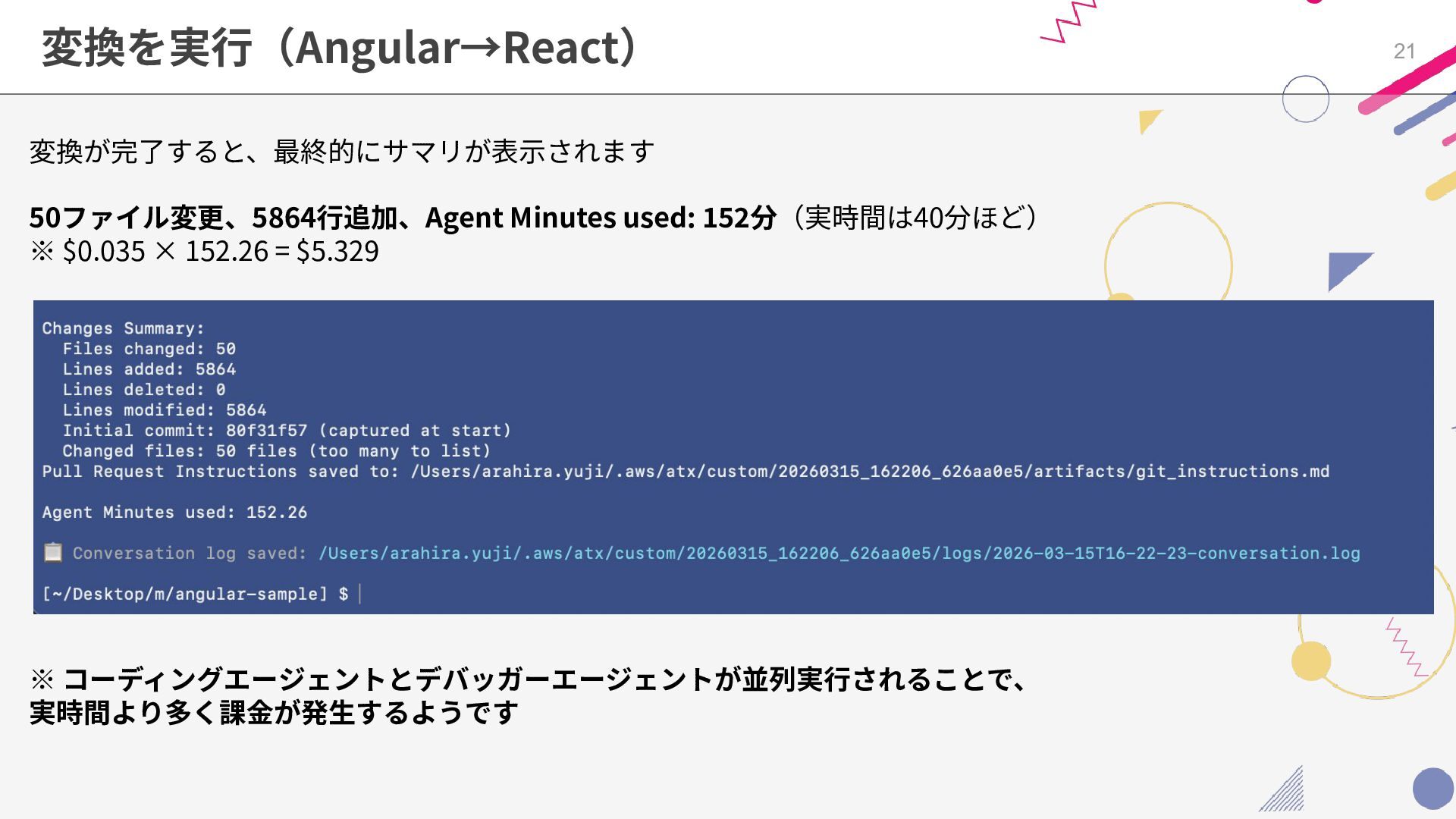Click the clipboard icon beside Conversation log
This screenshot has width=1456, height=819.
click(x=52, y=552)
